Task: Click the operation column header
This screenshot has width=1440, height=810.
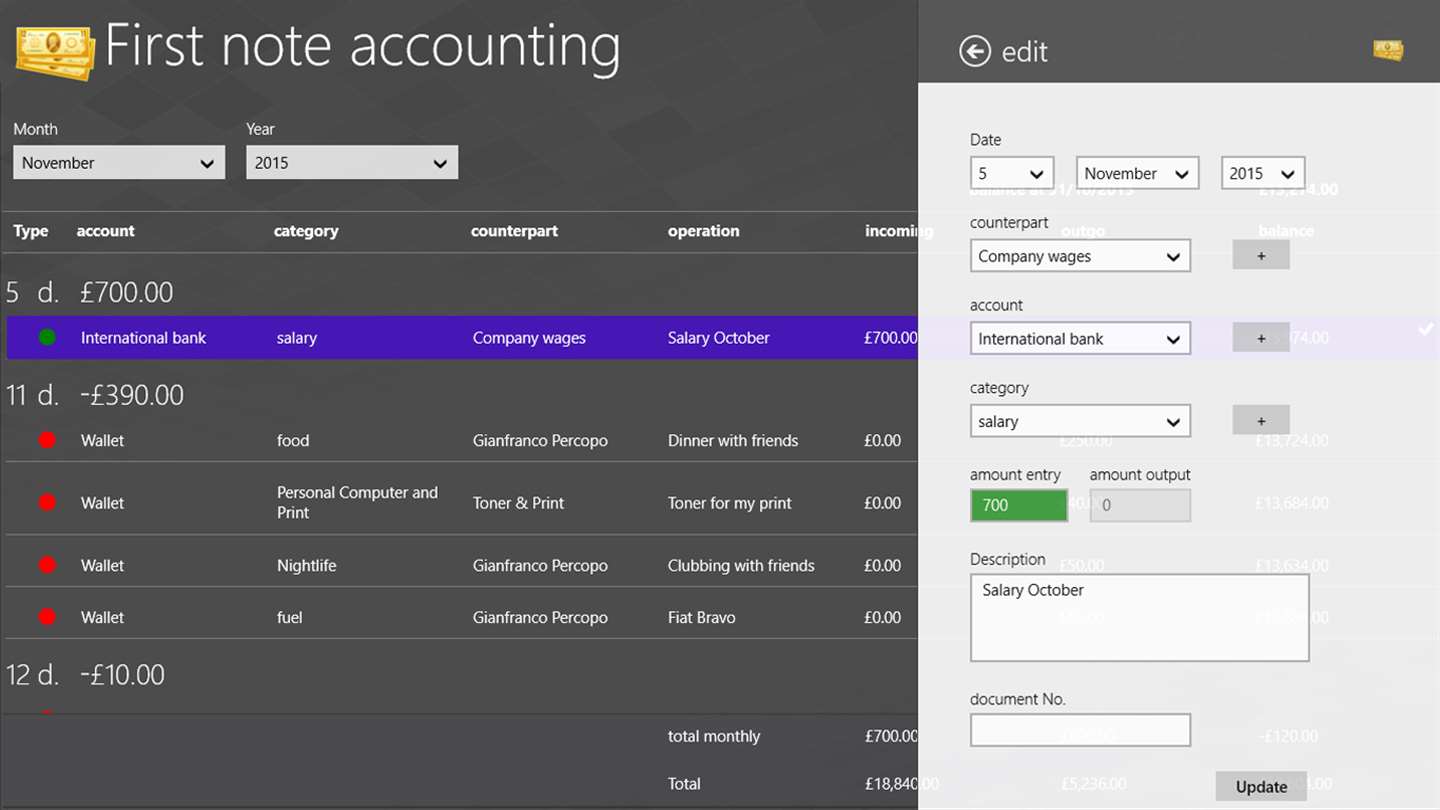Action: (704, 231)
